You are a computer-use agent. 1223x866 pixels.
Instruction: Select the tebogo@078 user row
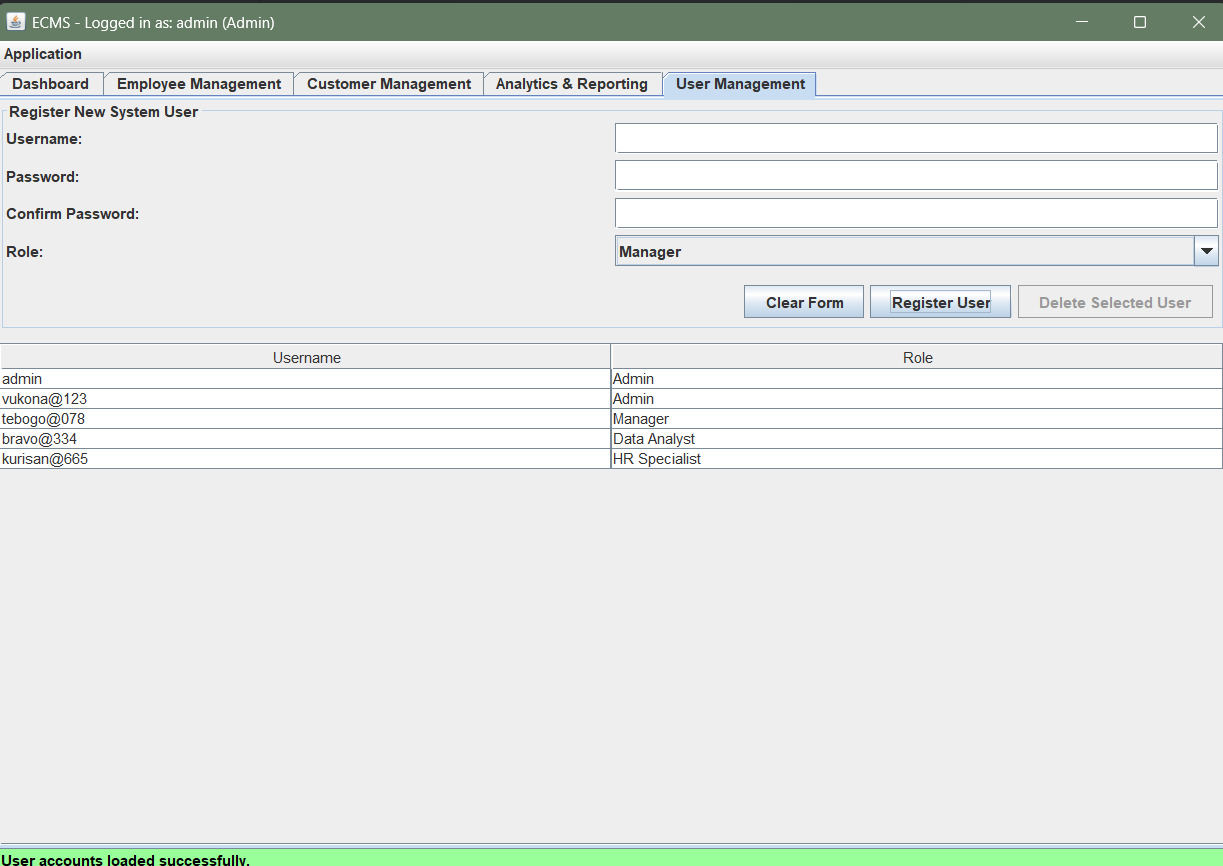point(300,419)
